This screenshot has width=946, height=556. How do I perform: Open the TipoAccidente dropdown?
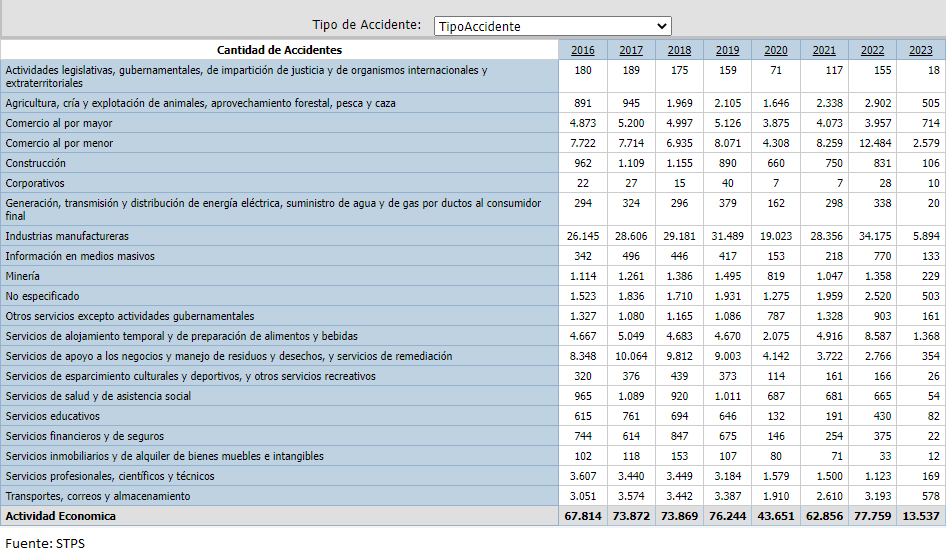coord(552,26)
